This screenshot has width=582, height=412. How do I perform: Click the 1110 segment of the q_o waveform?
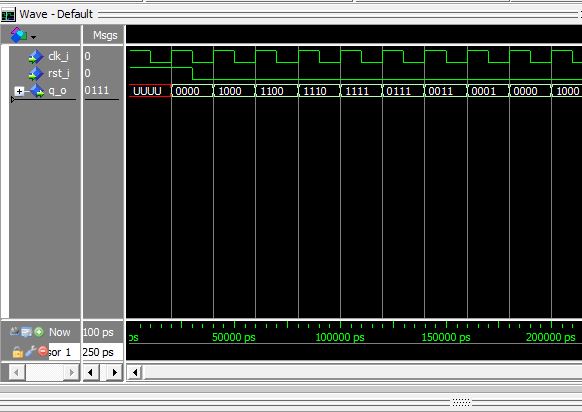pyautogui.click(x=319, y=91)
